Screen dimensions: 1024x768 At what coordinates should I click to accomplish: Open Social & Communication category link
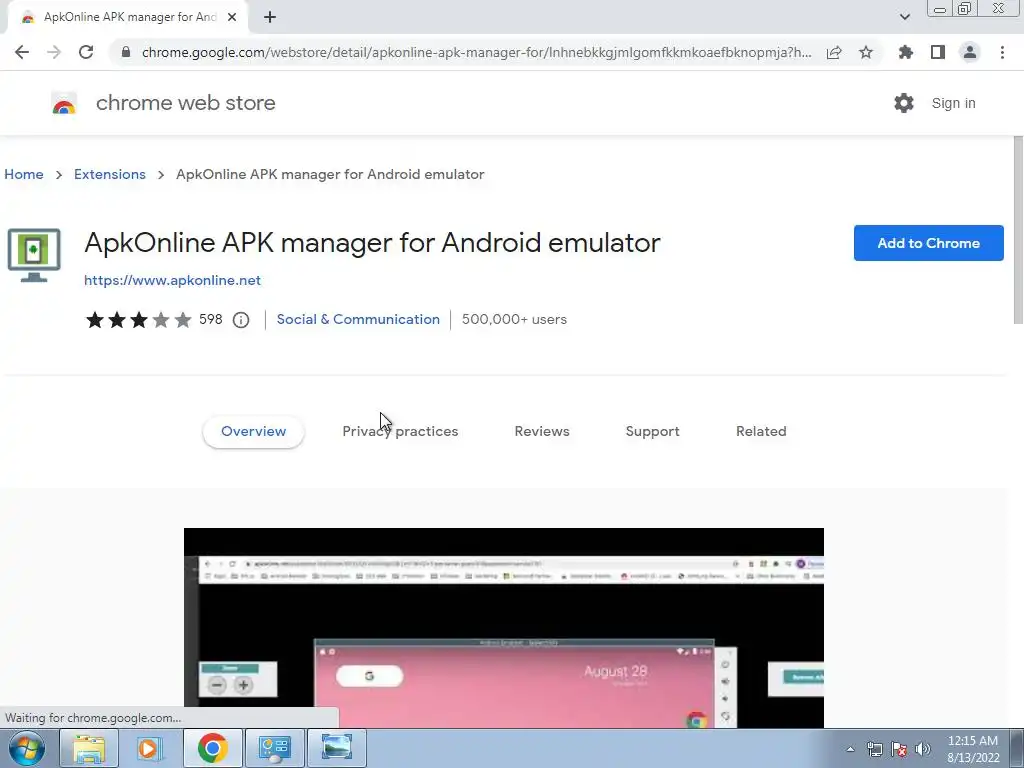click(x=358, y=319)
